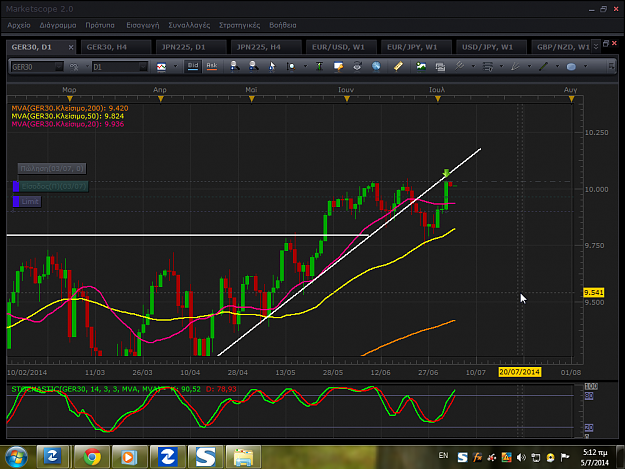Viewport: 625px width, 469px height.
Task: Click the MVA 200 indicator label
Action: click(70, 108)
